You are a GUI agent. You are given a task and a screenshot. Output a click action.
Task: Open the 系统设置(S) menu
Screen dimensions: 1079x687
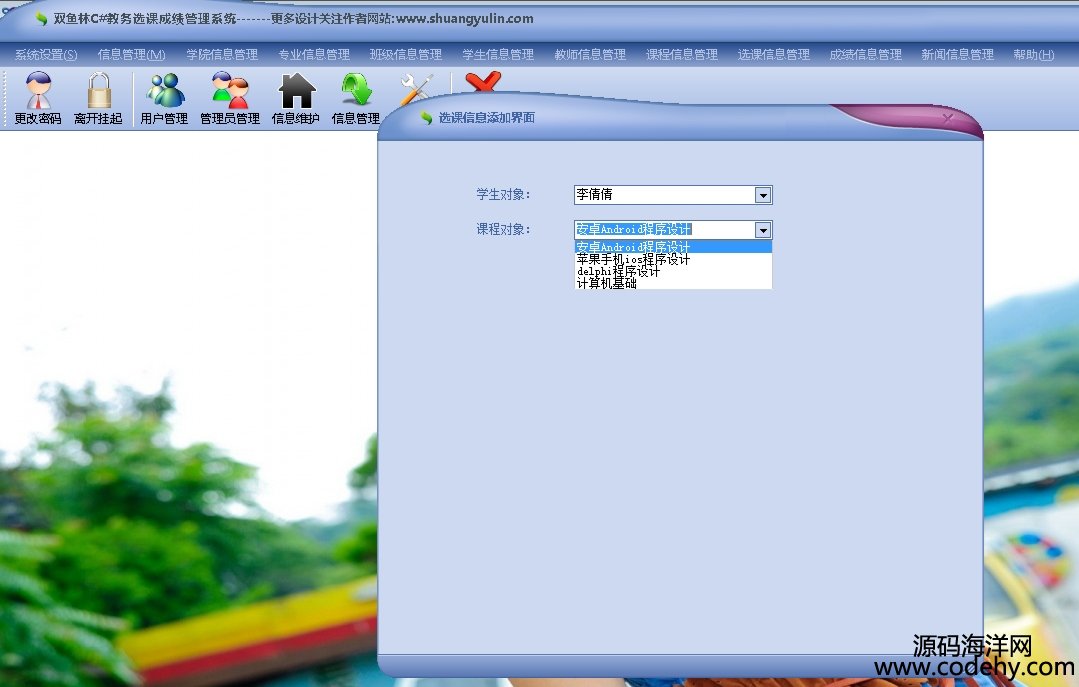click(x=46, y=54)
